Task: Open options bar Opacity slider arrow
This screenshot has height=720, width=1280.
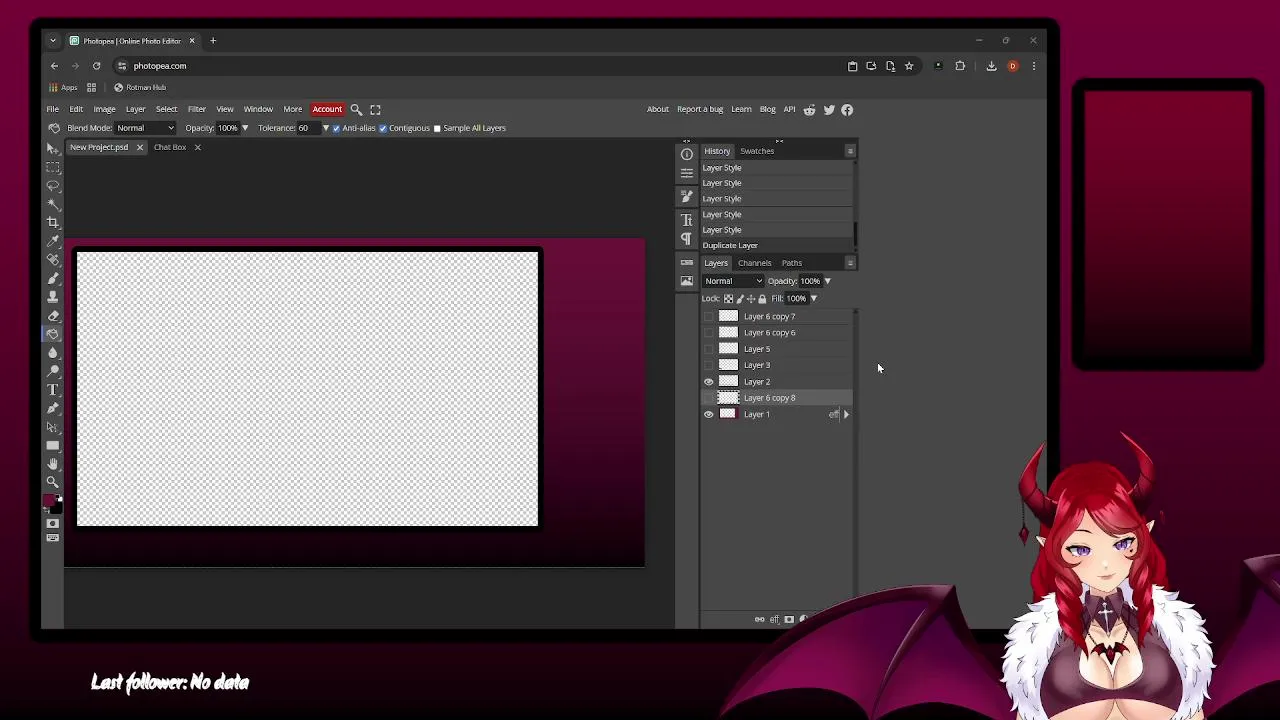Action: pos(245,128)
